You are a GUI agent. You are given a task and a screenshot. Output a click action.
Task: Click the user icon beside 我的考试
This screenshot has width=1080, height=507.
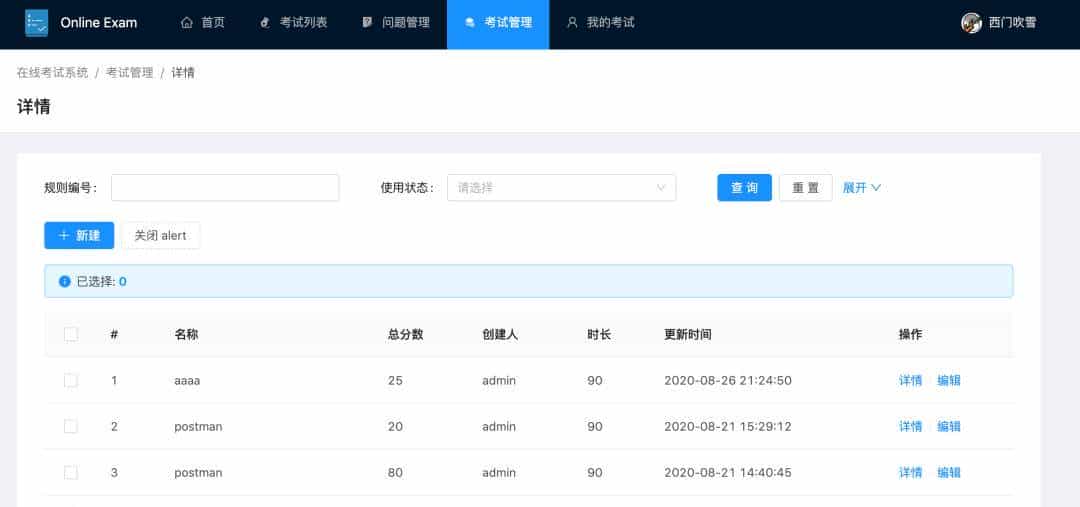click(x=572, y=23)
